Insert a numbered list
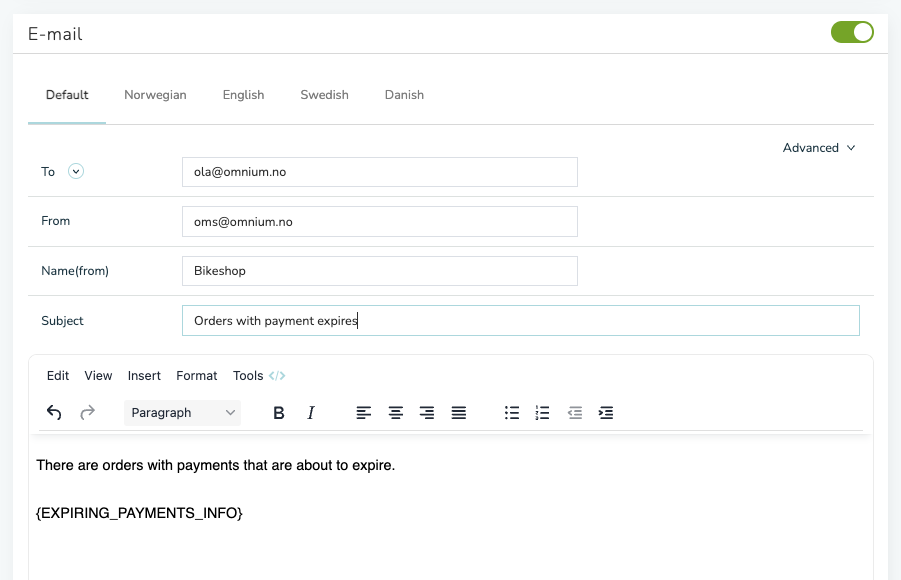The height and width of the screenshot is (580, 901). click(x=542, y=413)
